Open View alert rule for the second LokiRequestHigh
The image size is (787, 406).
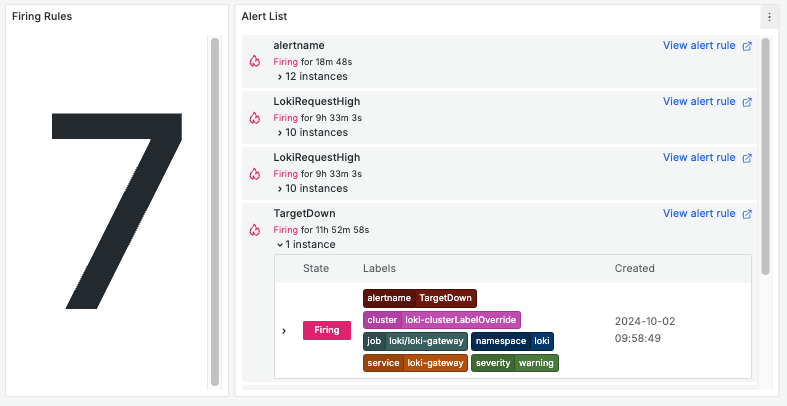699,158
